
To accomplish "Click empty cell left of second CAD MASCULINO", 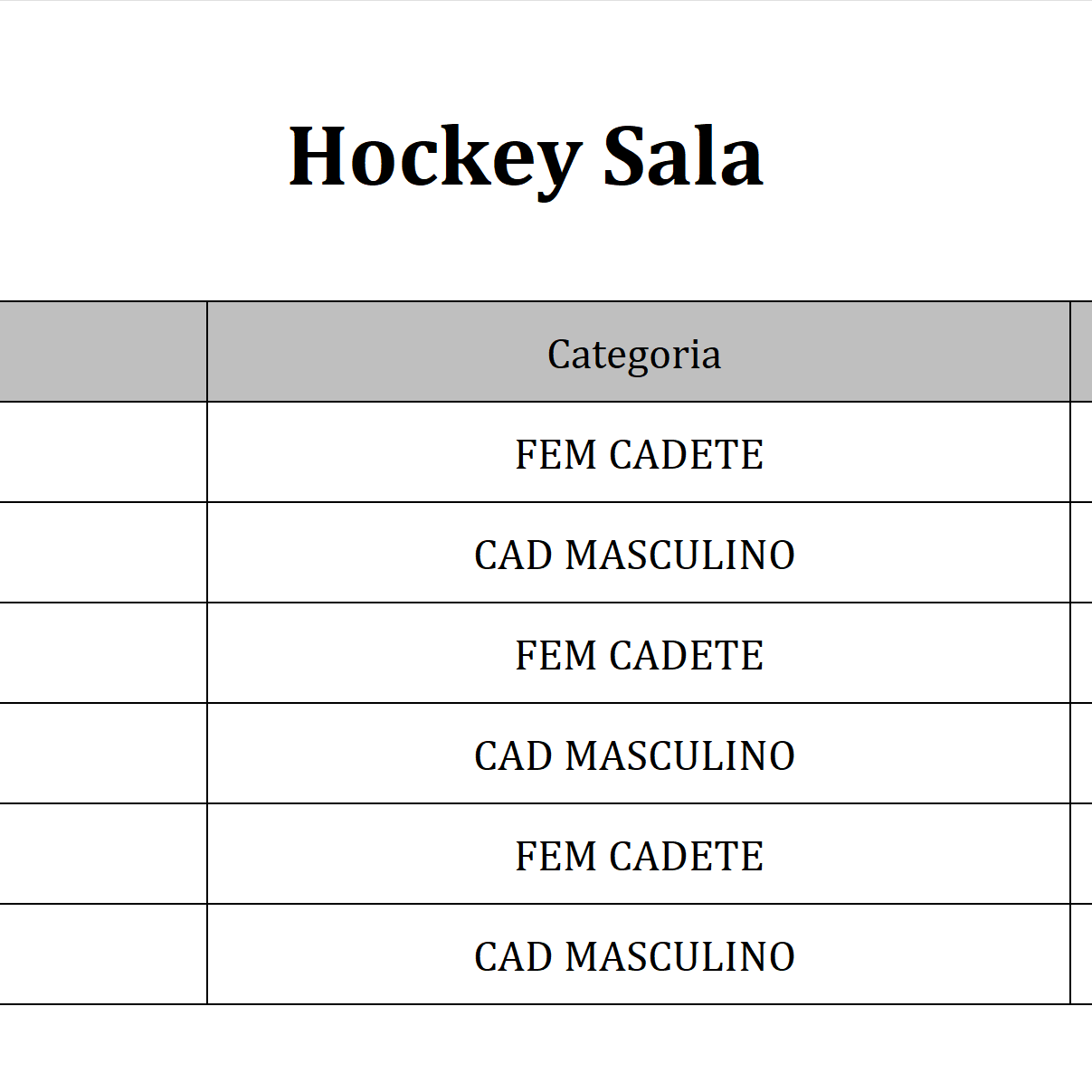I will point(102,754).
